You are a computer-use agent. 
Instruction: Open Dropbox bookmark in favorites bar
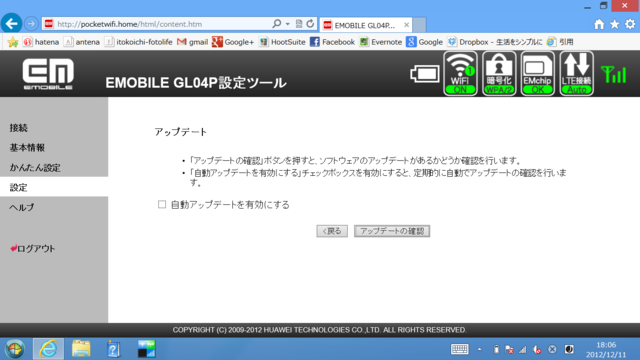[x=495, y=42]
